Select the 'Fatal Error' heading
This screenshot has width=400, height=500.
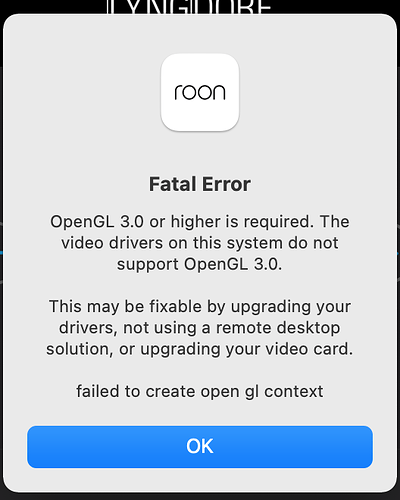point(200,184)
